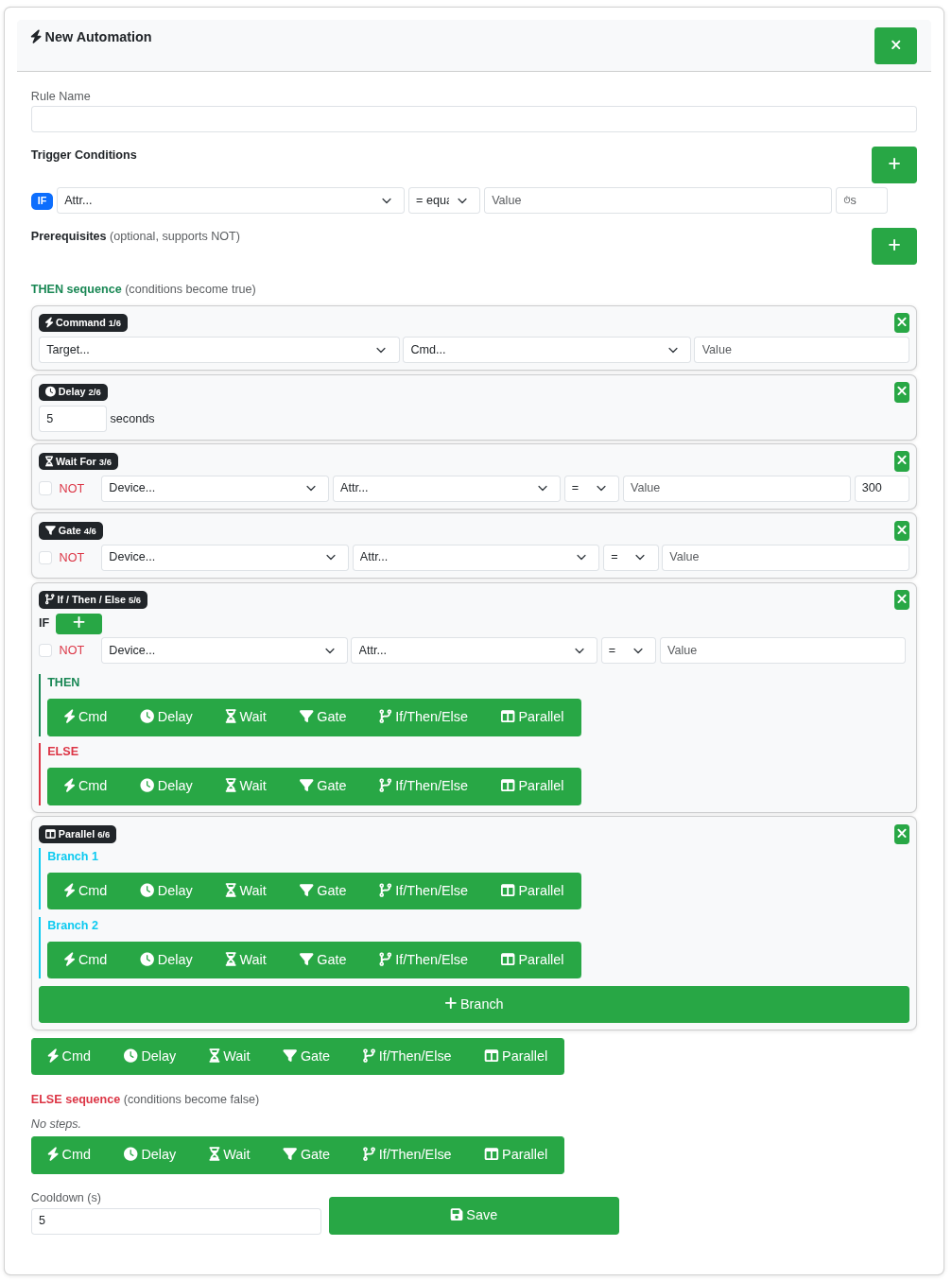Add a new trigger condition
This screenshot has width=952, height=1281.
point(894,164)
